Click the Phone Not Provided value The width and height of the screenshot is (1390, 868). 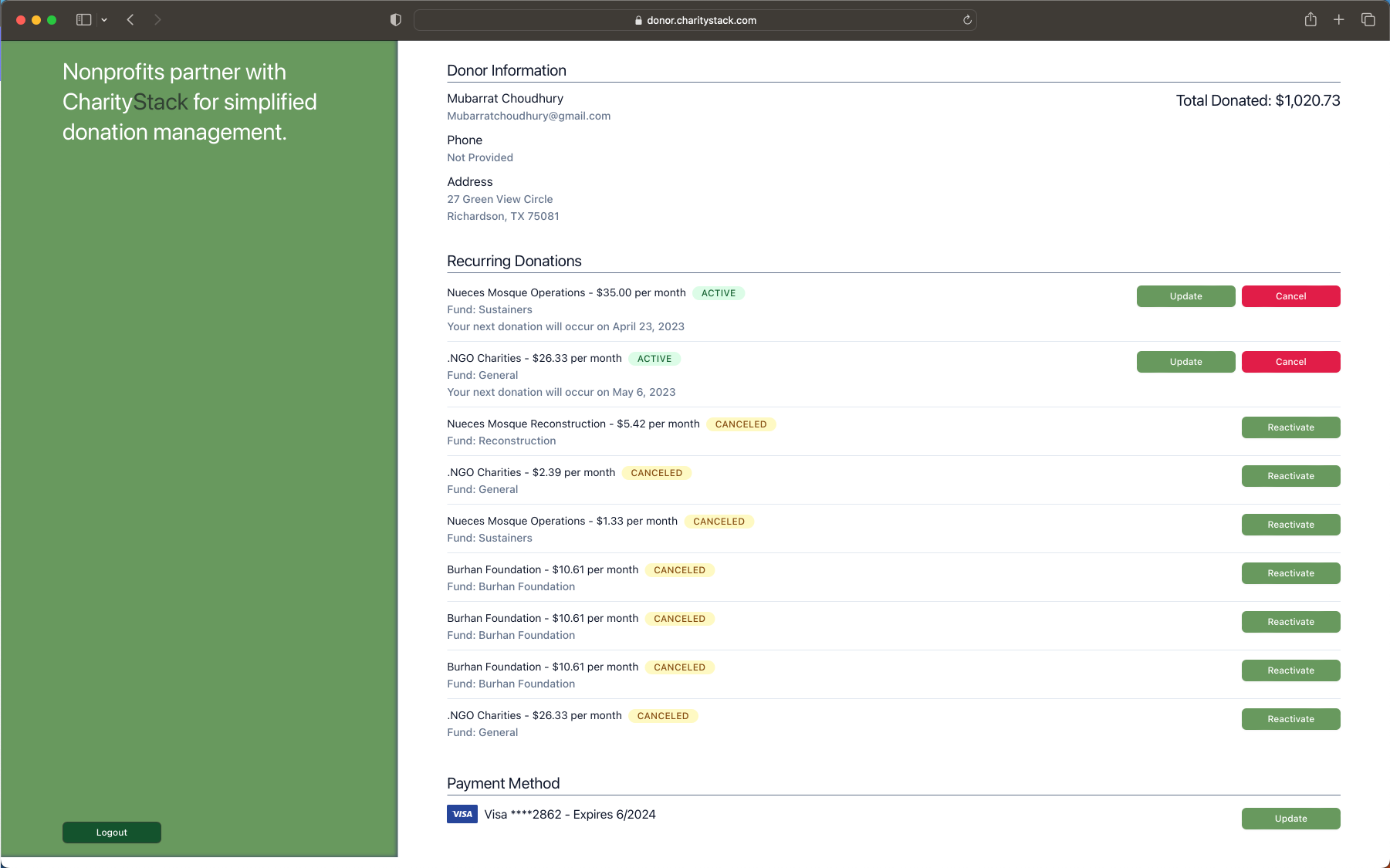tap(480, 157)
